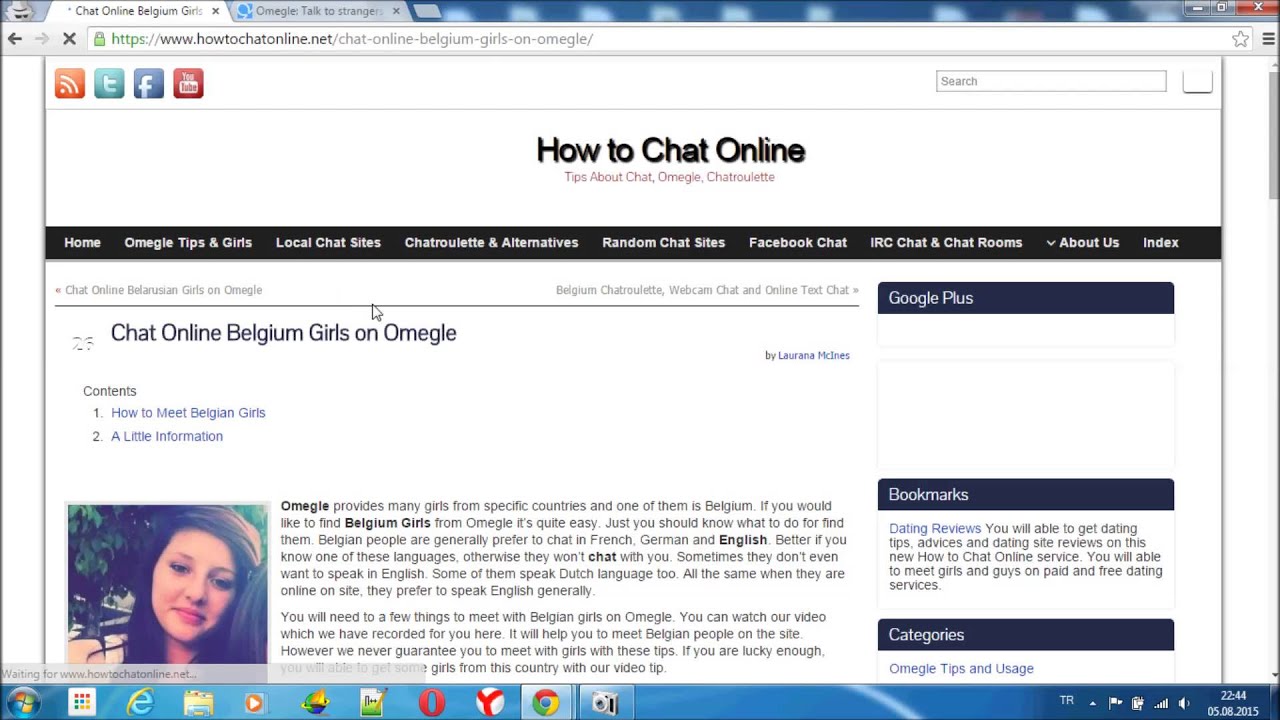Select Chrome icon in taskbar
The height and width of the screenshot is (720, 1280).
[545, 703]
